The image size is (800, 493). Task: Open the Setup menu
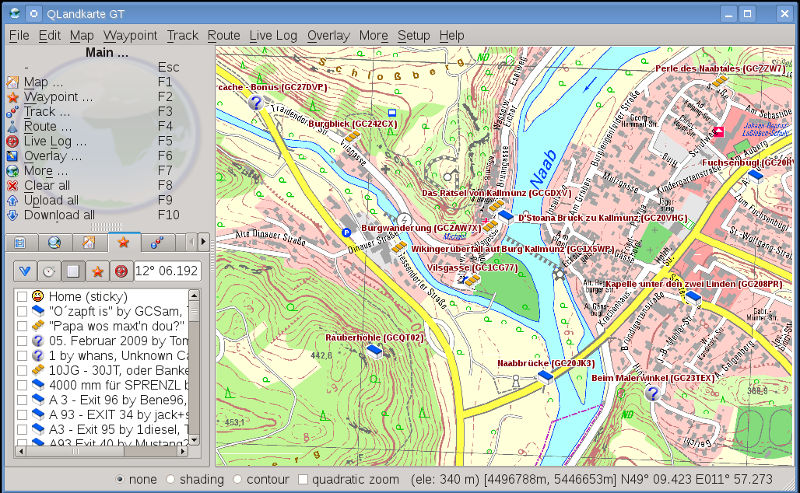pyautogui.click(x=413, y=36)
